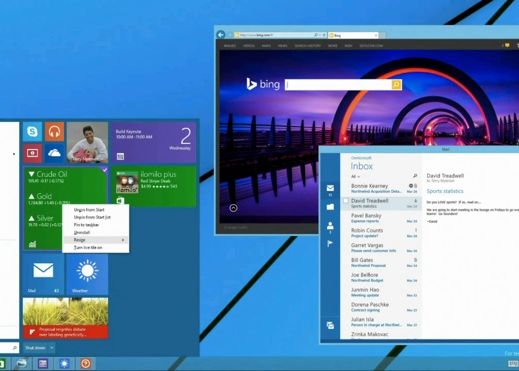The height and width of the screenshot is (371, 519).
Task: Open the News tile with grass photo
Action: tap(65, 318)
